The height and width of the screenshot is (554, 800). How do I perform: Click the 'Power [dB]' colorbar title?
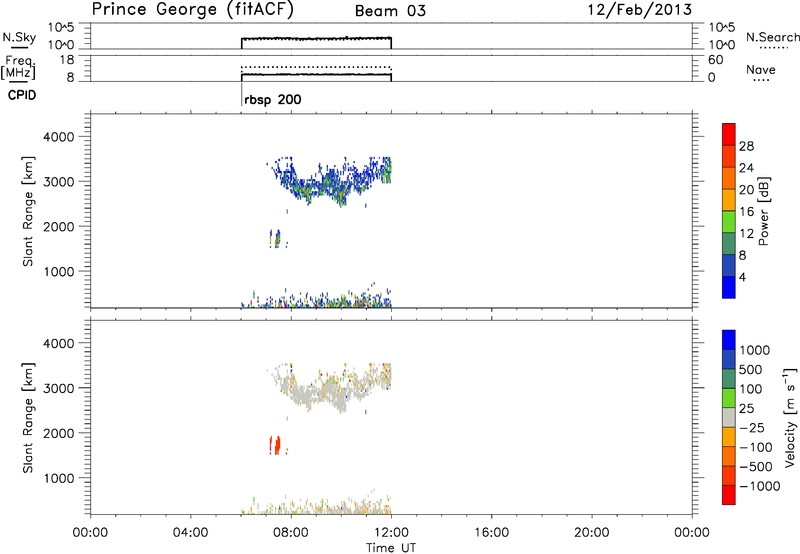[763, 211]
